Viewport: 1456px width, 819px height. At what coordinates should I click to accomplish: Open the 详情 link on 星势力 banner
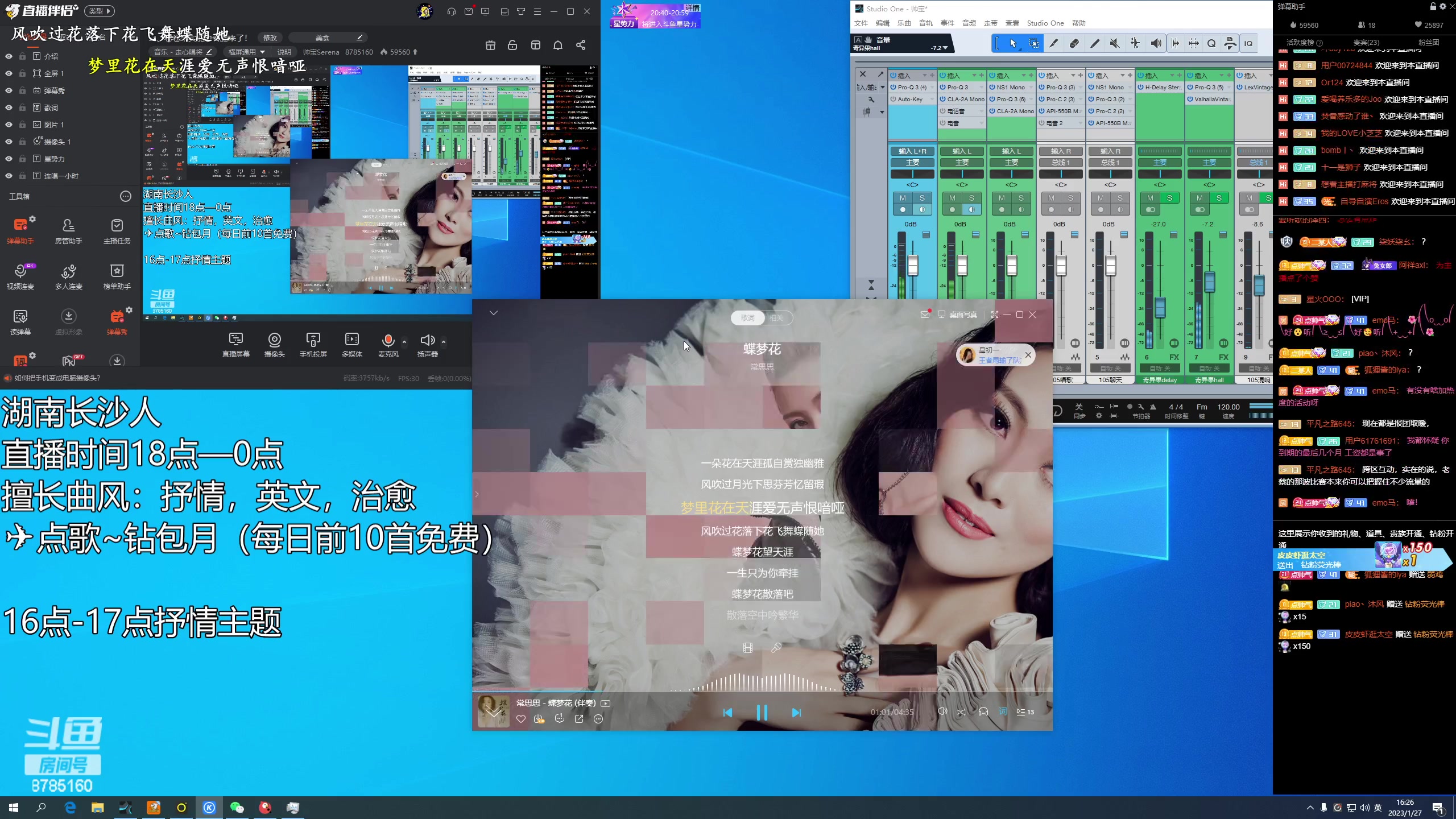point(692,8)
